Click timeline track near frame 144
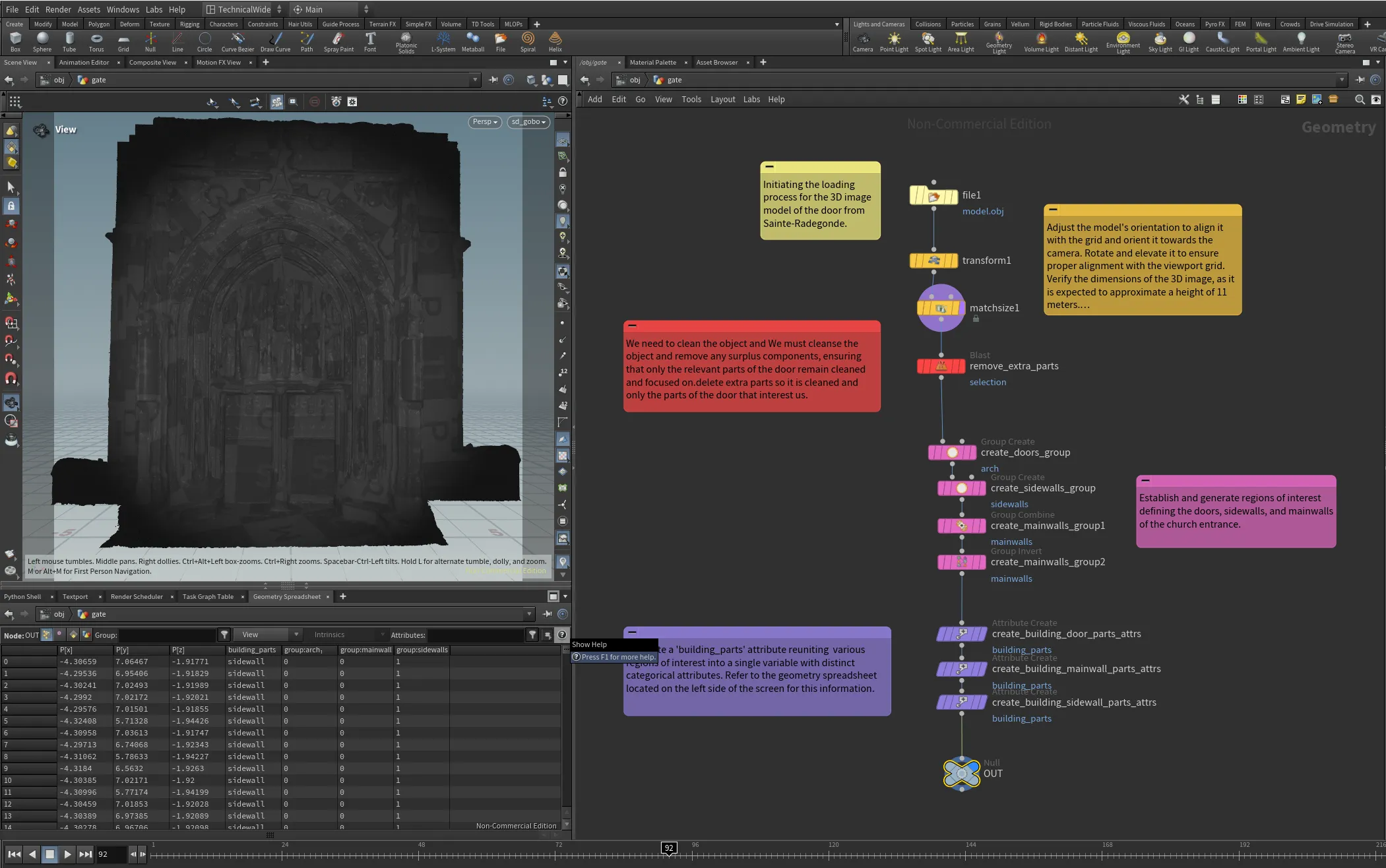The height and width of the screenshot is (868, 1386). (x=970, y=855)
